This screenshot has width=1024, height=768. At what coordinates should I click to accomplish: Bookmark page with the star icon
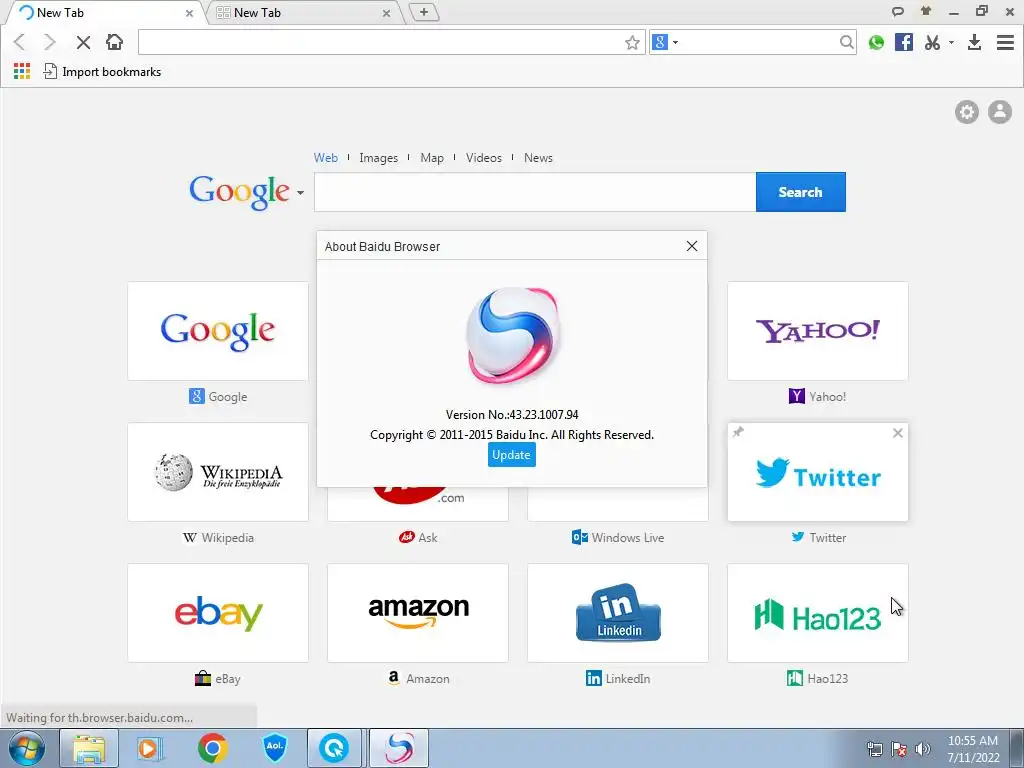(x=632, y=42)
